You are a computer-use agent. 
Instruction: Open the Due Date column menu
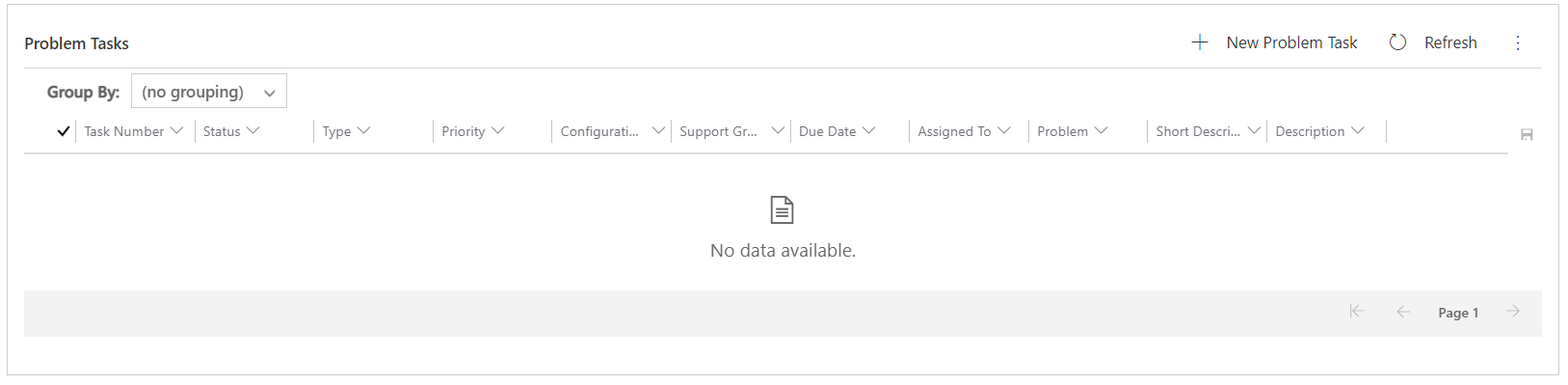pos(868,130)
